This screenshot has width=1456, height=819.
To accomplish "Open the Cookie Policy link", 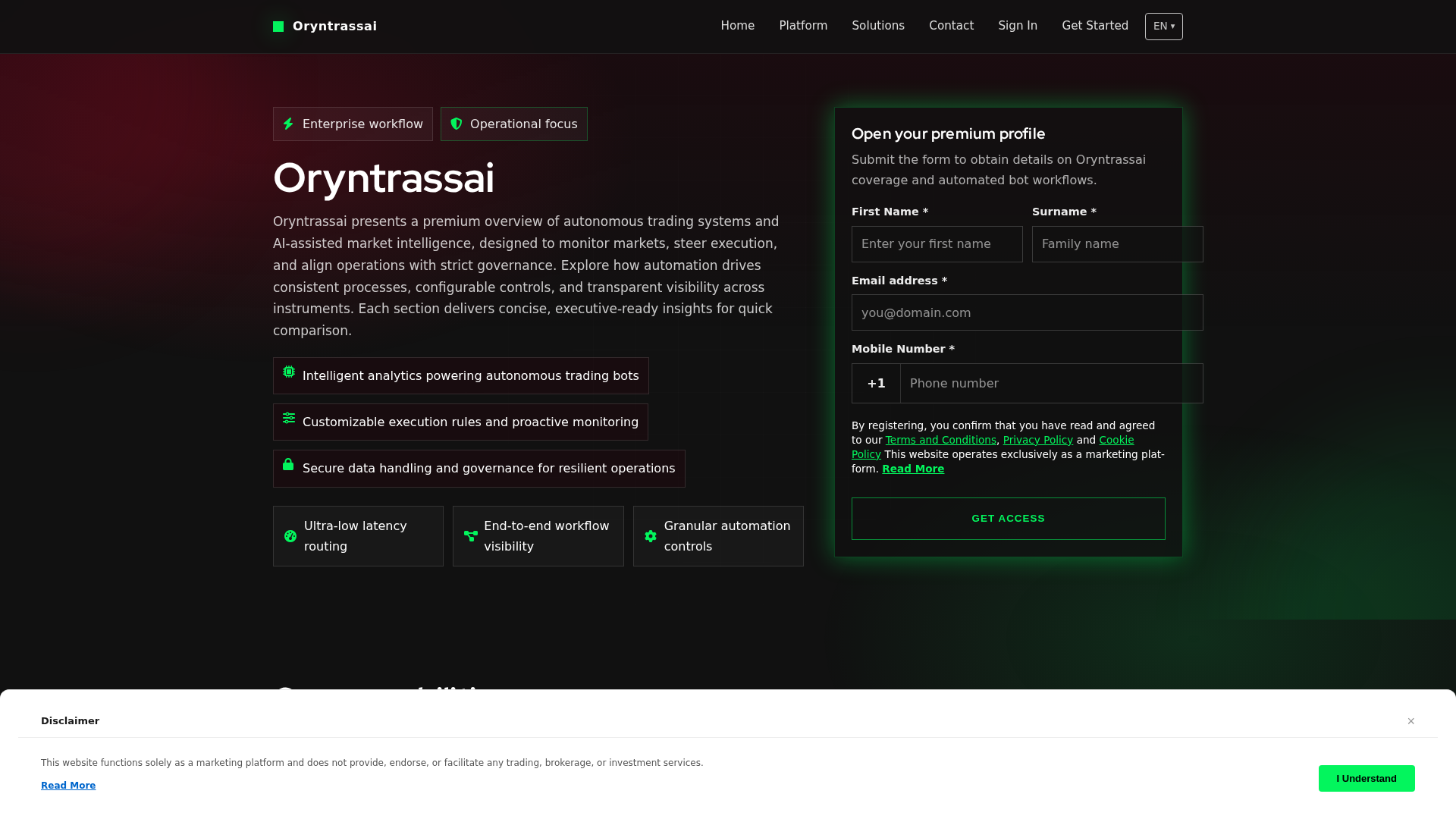I will (x=1116, y=440).
